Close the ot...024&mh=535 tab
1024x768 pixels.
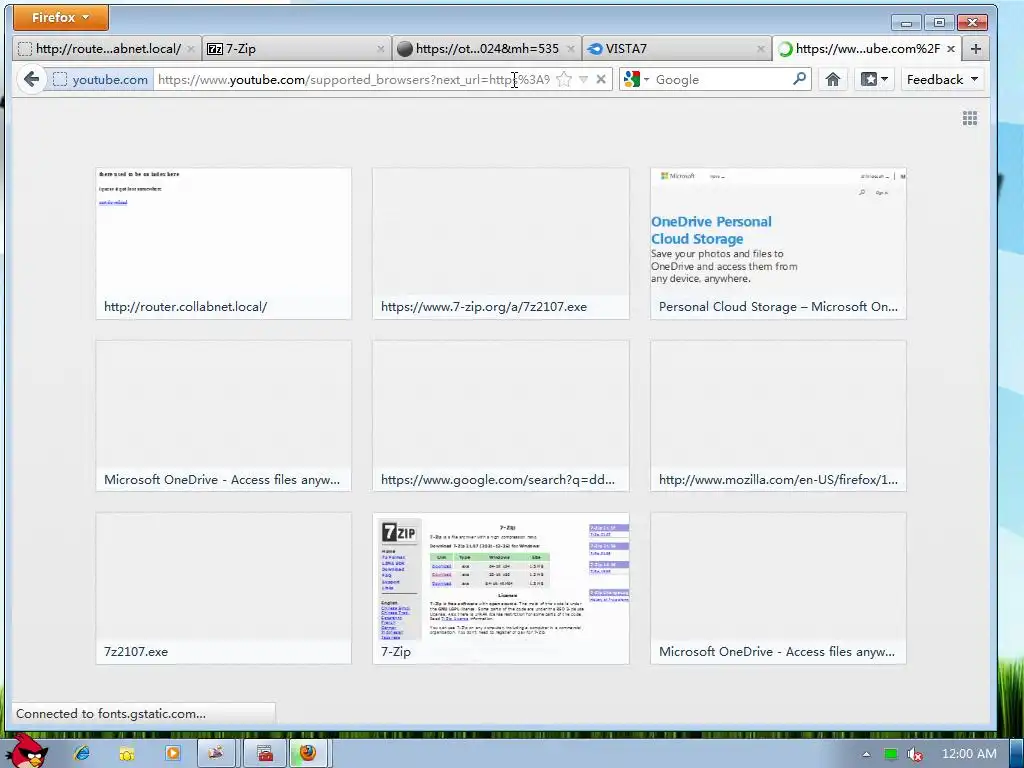[x=571, y=49]
